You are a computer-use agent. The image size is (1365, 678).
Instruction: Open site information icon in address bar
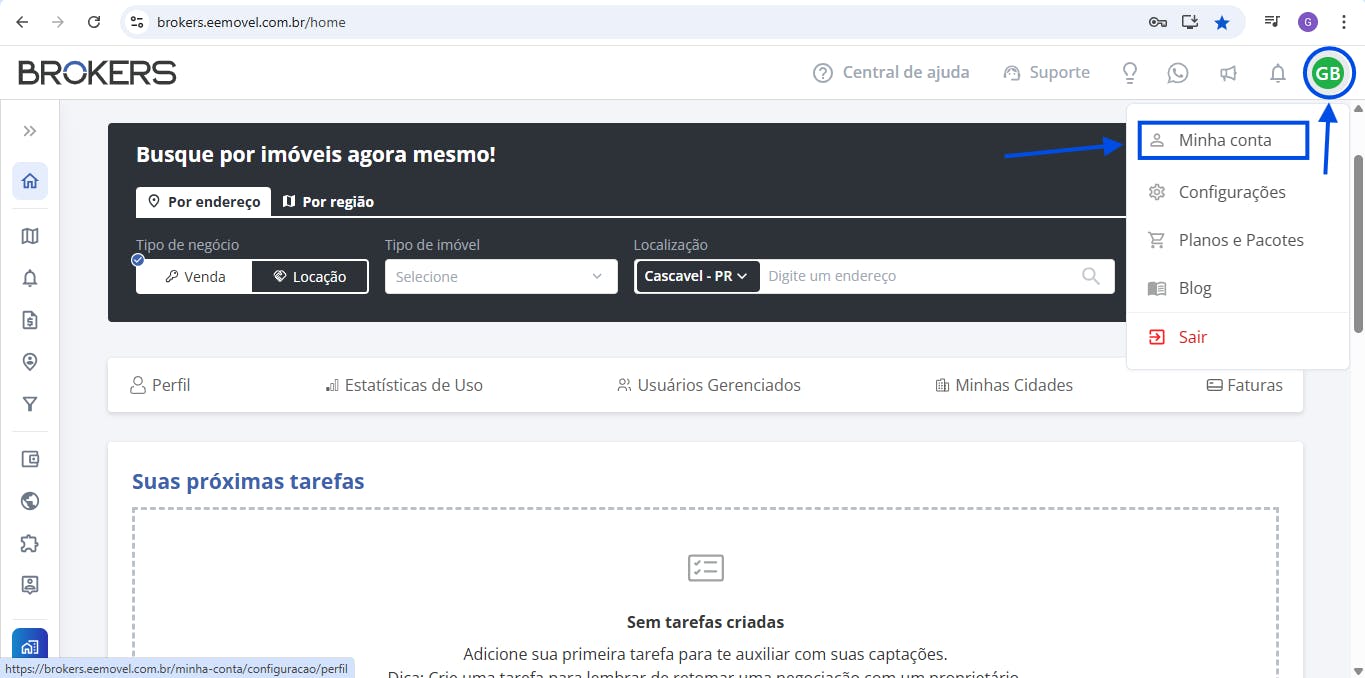[x=138, y=22]
